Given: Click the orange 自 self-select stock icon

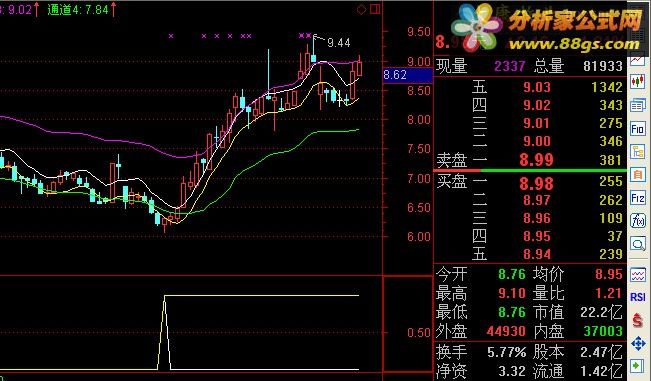Looking at the screenshot, I should 638,175.
